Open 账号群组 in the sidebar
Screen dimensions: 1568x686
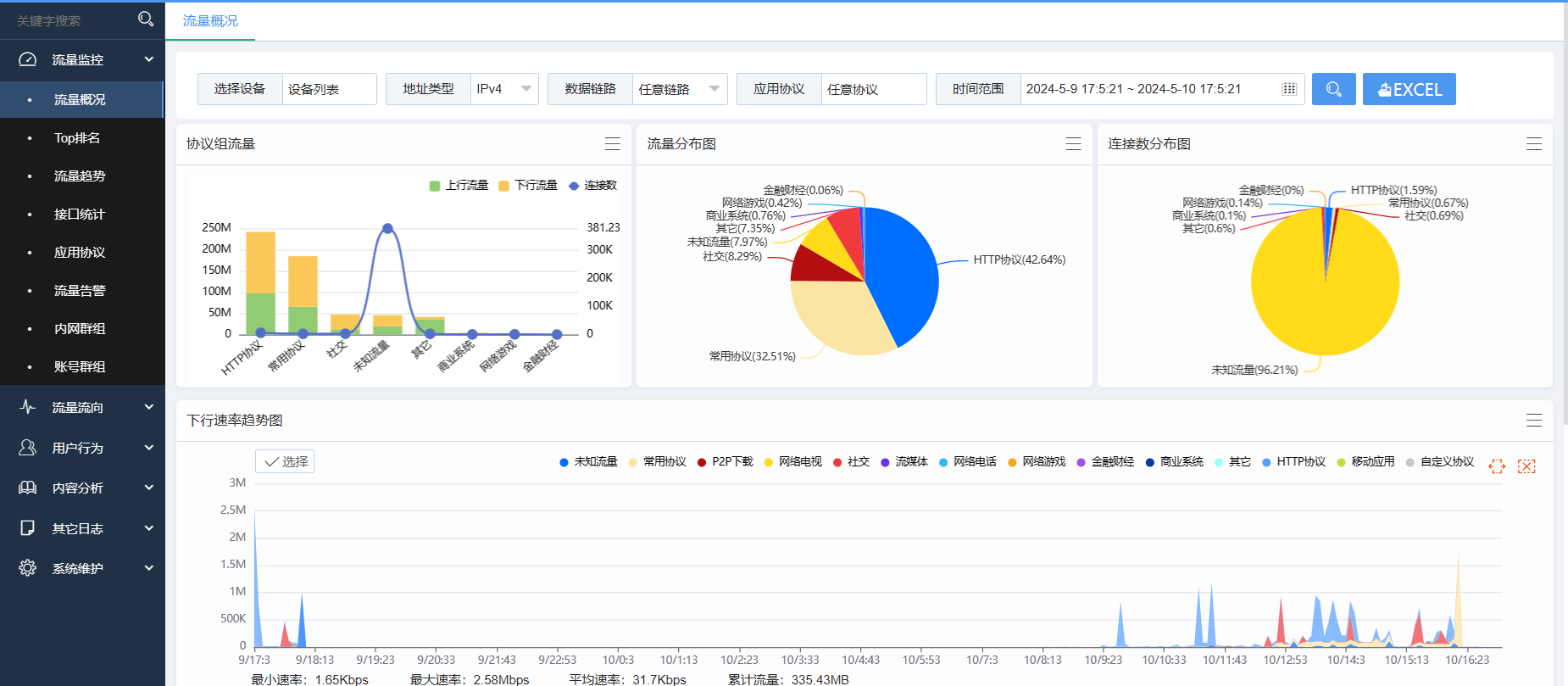point(82,366)
